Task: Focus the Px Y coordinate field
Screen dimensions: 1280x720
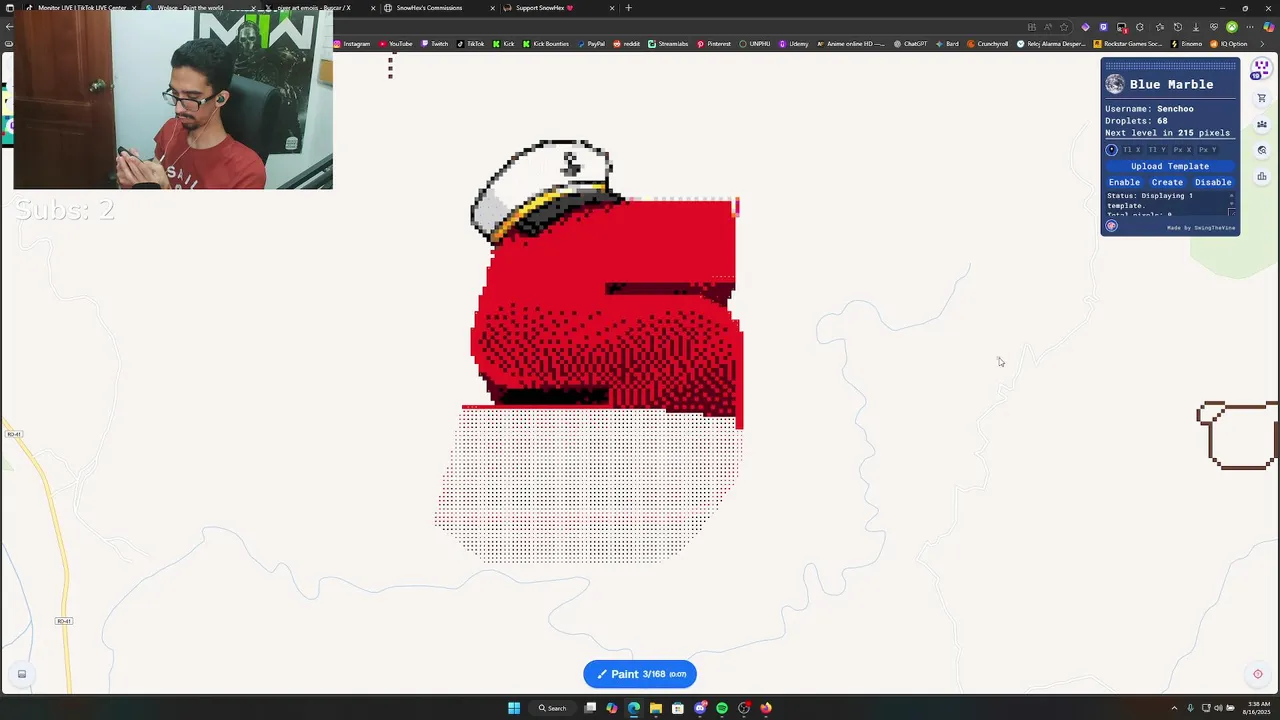Action: point(1209,150)
